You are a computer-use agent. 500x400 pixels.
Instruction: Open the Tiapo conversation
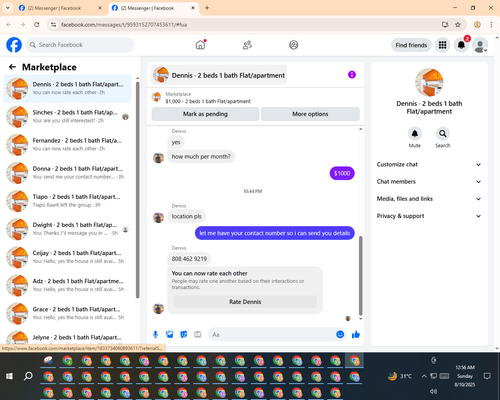(x=67, y=201)
